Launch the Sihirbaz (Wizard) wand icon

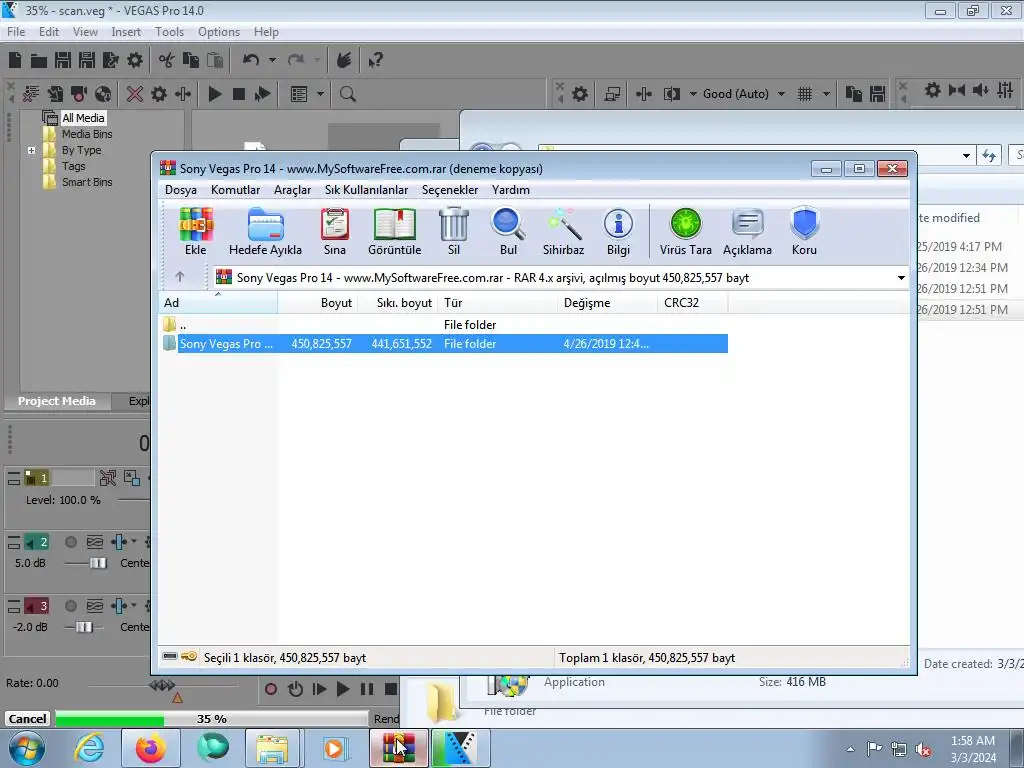coord(564,232)
